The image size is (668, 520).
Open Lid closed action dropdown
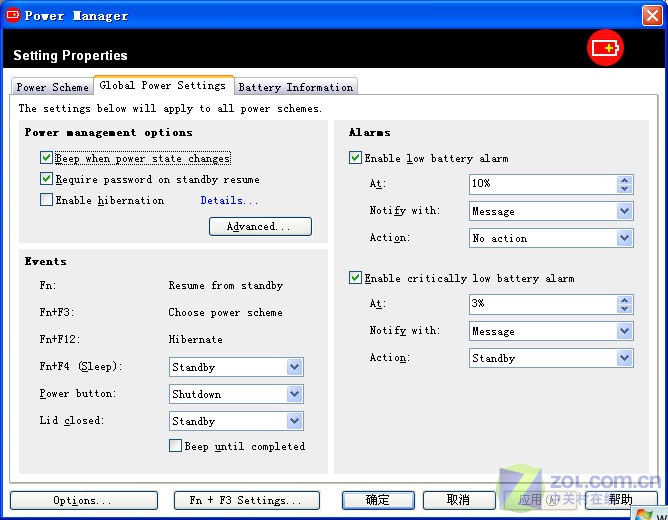coord(294,421)
